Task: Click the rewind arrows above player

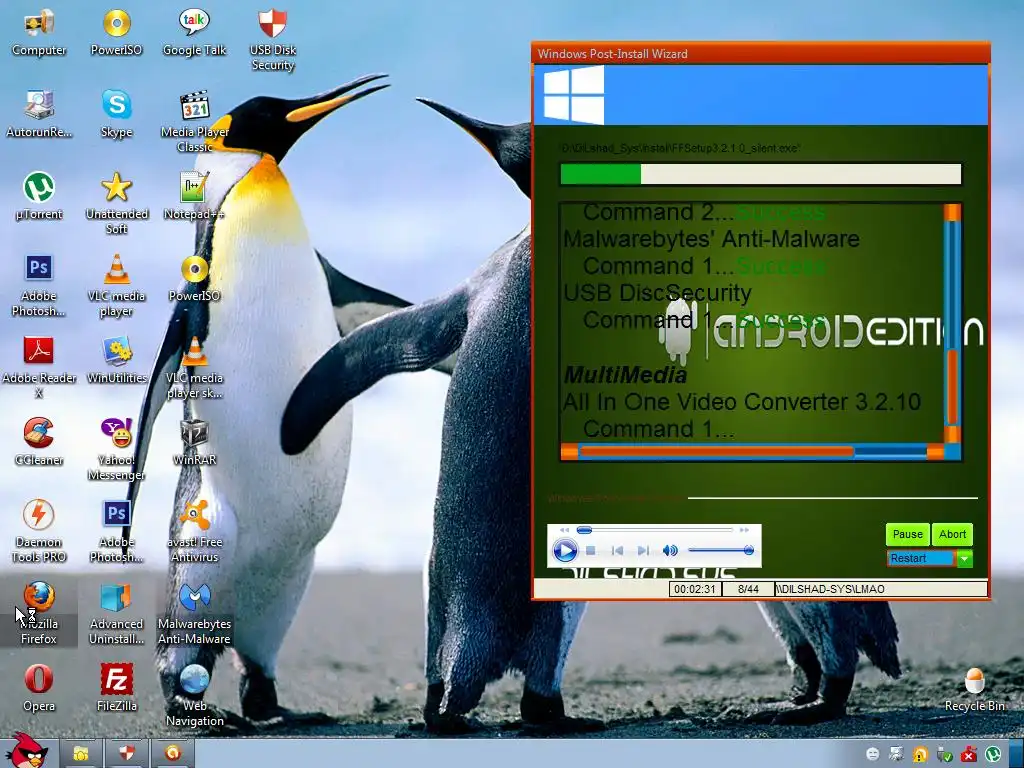Action: pos(564,530)
